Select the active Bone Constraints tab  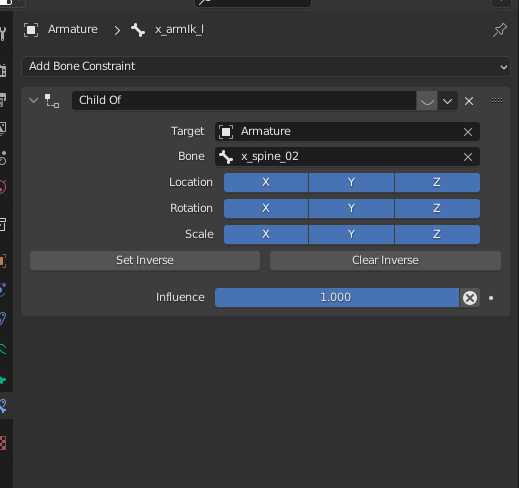click(3, 406)
